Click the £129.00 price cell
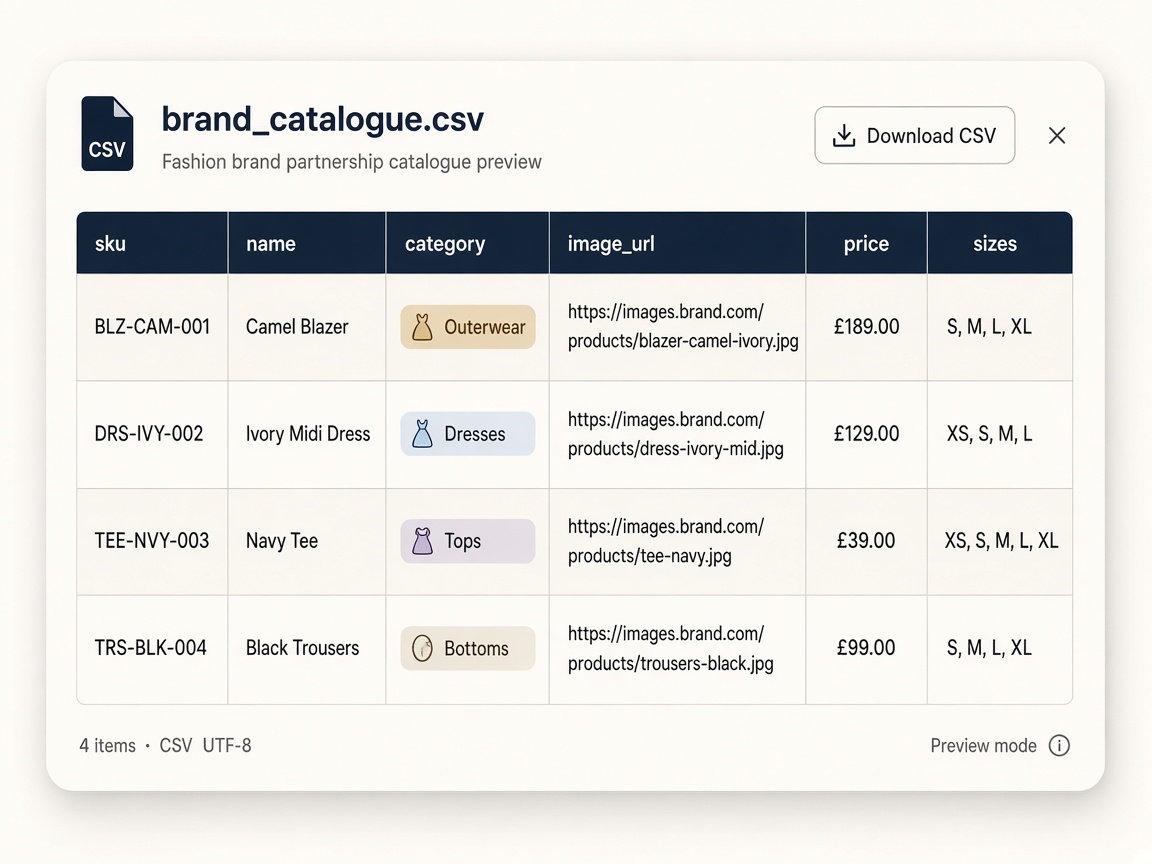This screenshot has width=1152, height=864. pos(866,433)
